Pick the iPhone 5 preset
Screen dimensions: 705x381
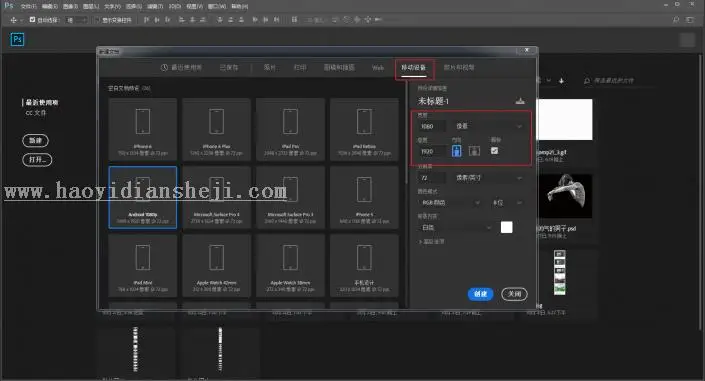tap(364, 197)
